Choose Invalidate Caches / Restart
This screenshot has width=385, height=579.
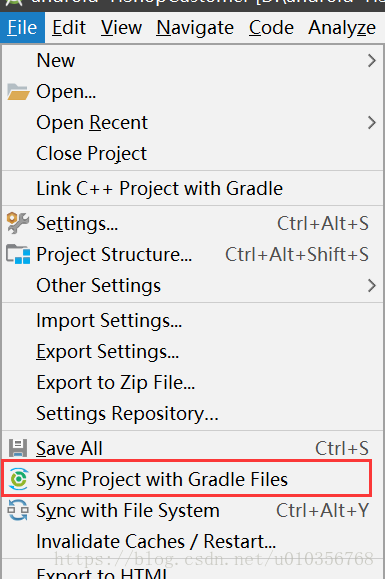[x=156, y=542]
